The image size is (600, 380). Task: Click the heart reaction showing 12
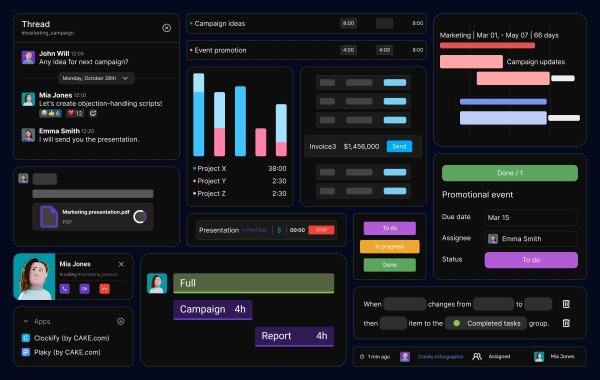[x=75, y=113]
